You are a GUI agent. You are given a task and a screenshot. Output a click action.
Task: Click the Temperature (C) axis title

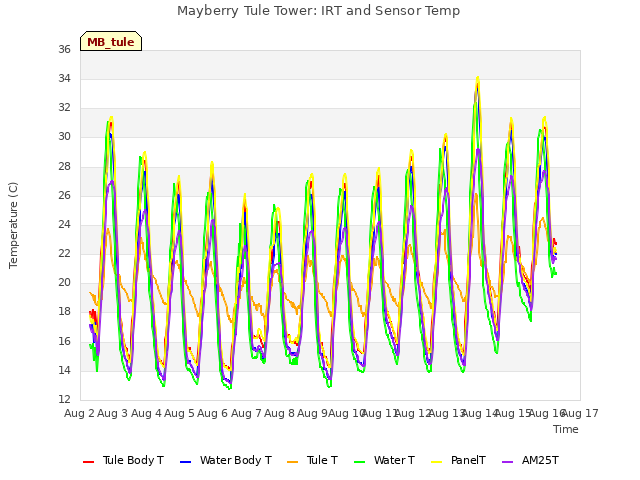(13, 225)
